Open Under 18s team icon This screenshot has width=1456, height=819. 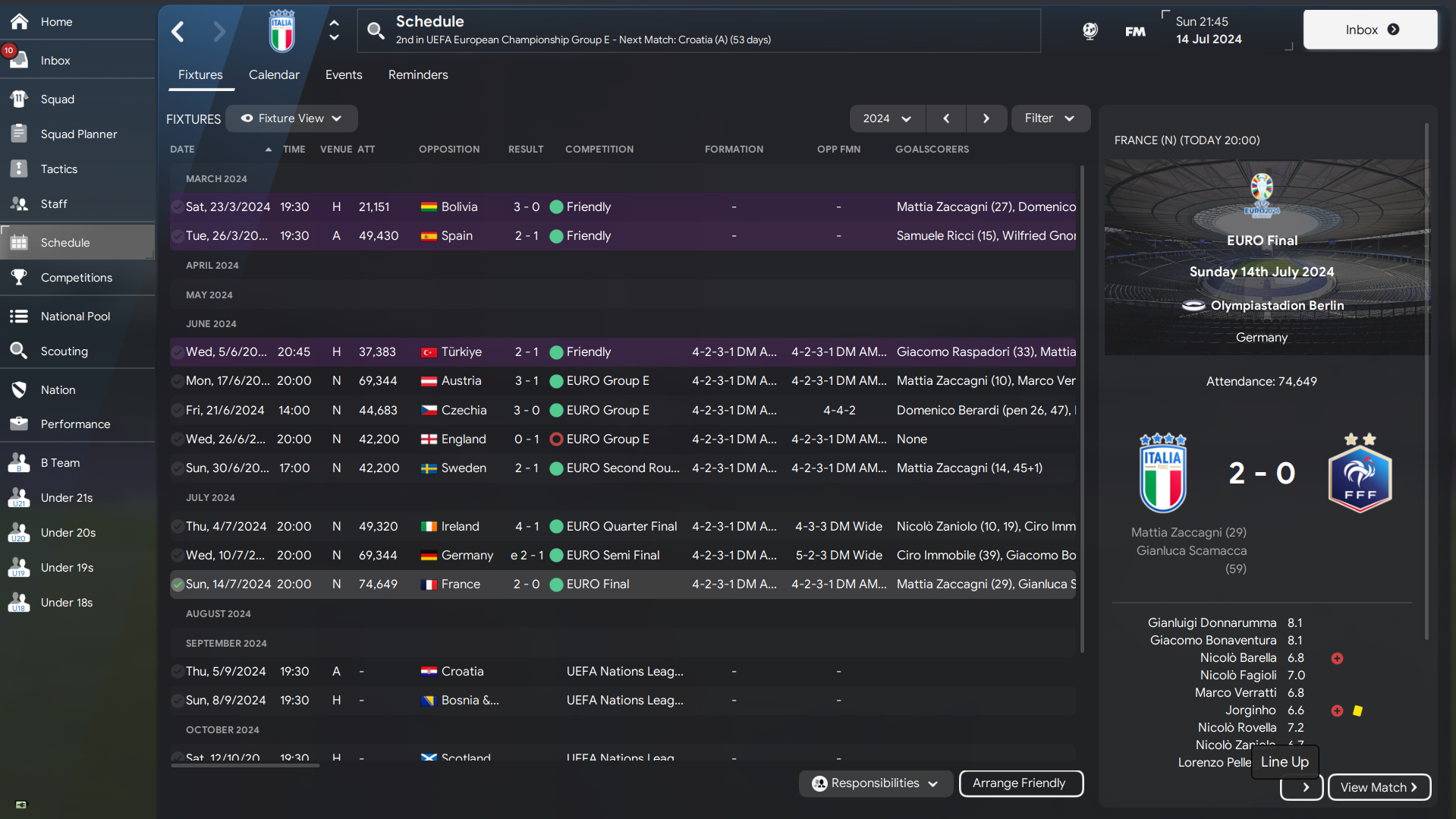(20, 602)
